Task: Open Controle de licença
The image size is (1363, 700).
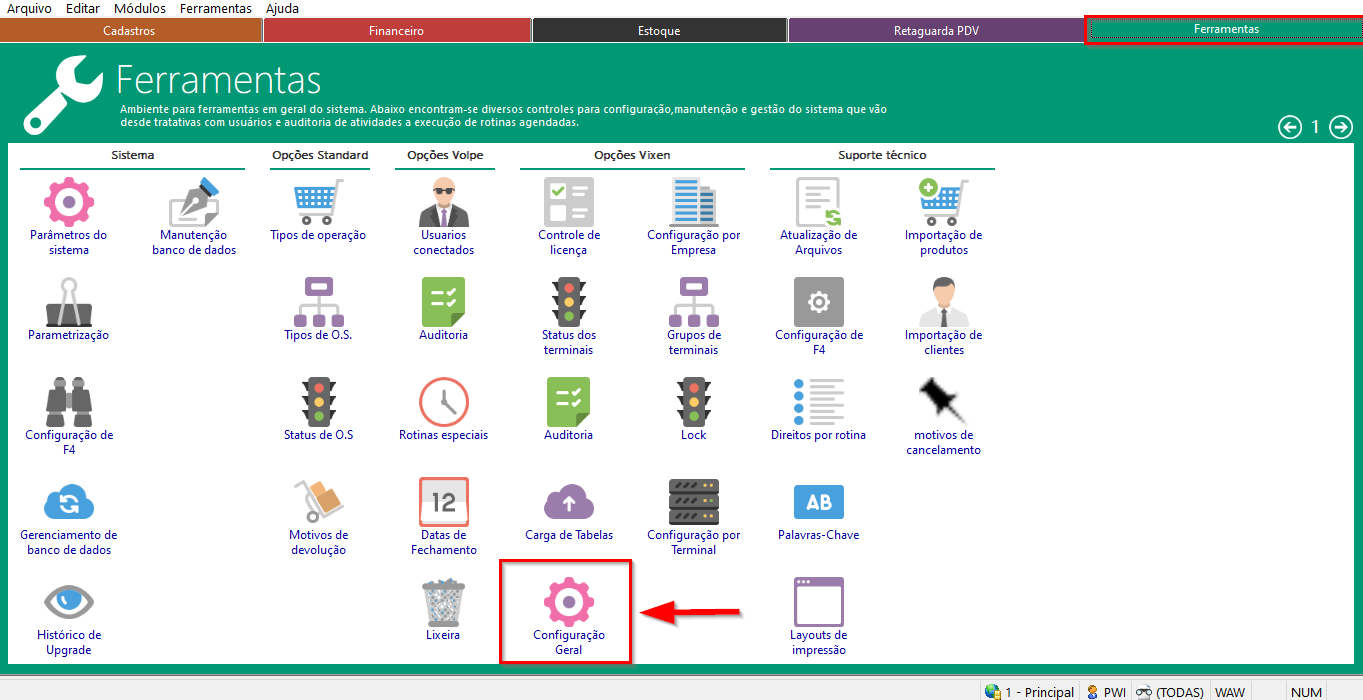Action: 568,202
